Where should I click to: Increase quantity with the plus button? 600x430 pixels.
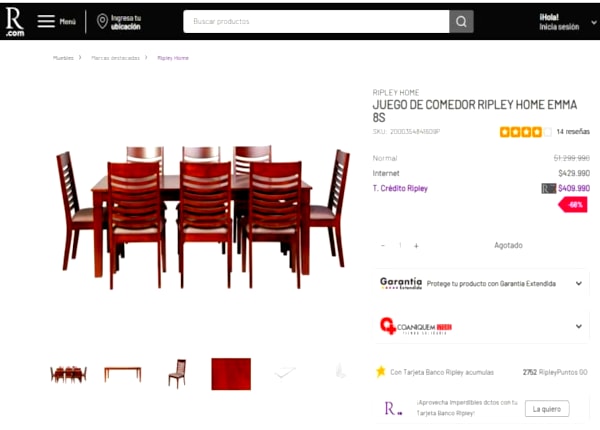(x=416, y=246)
